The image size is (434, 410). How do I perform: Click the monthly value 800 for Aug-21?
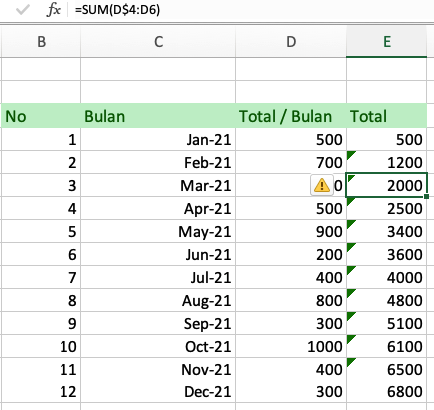(291, 300)
